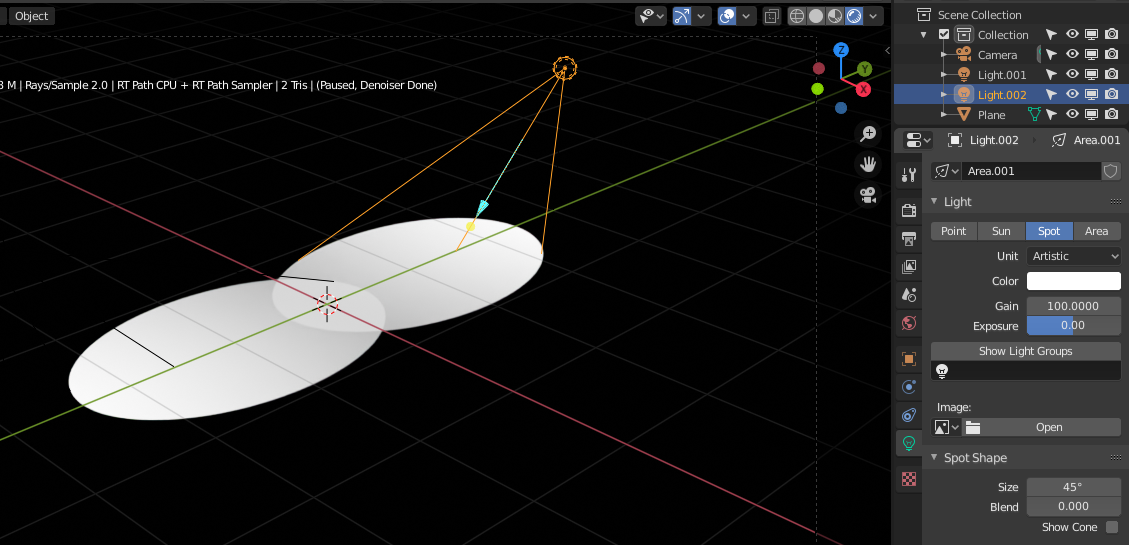
Task: Enable the Show Cone checkbox
Action: point(1111,527)
